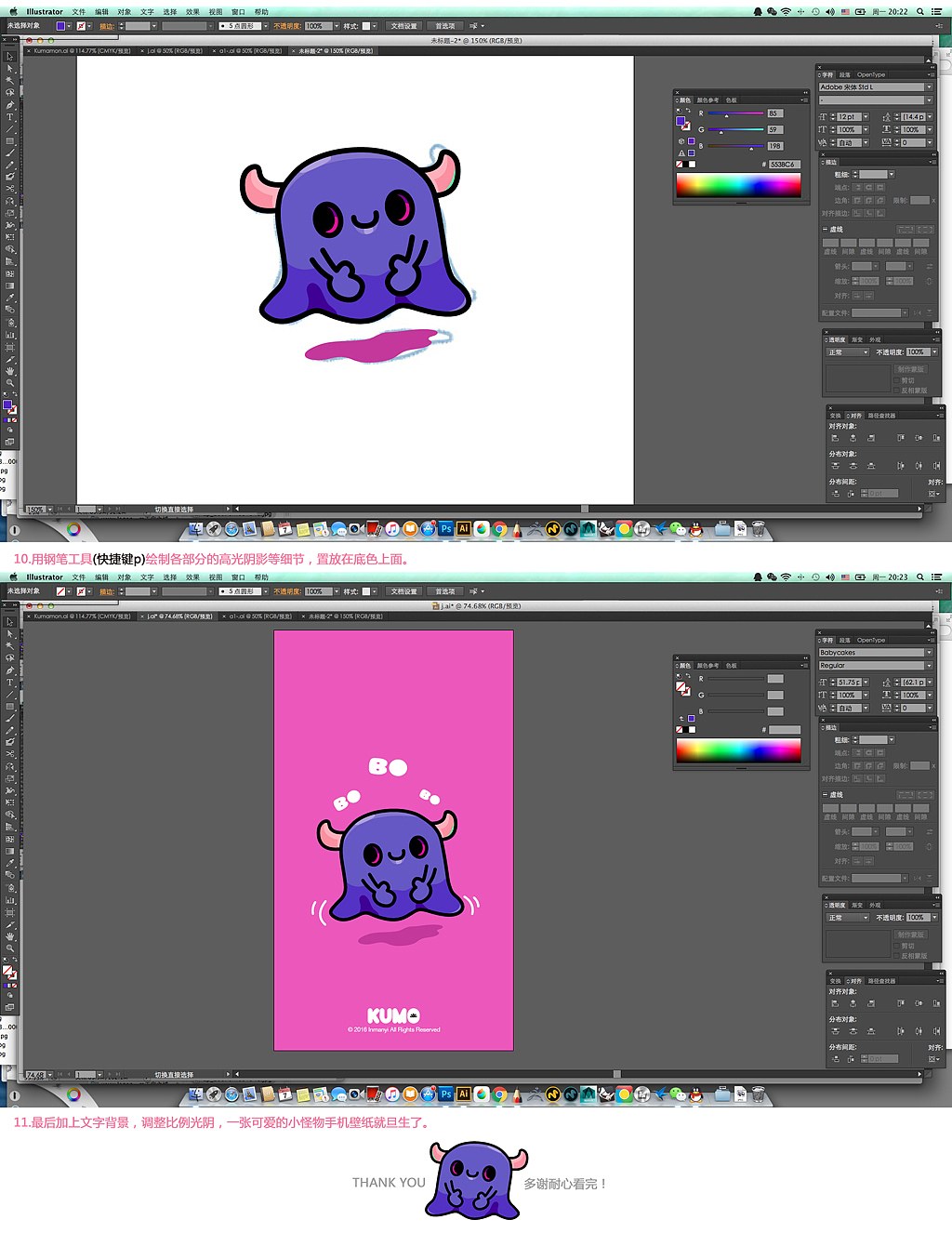This screenshot has width=952, height=1233.
Task: Select the Rectangle tool in the 150% document toolbar
Action: [10, 141]
